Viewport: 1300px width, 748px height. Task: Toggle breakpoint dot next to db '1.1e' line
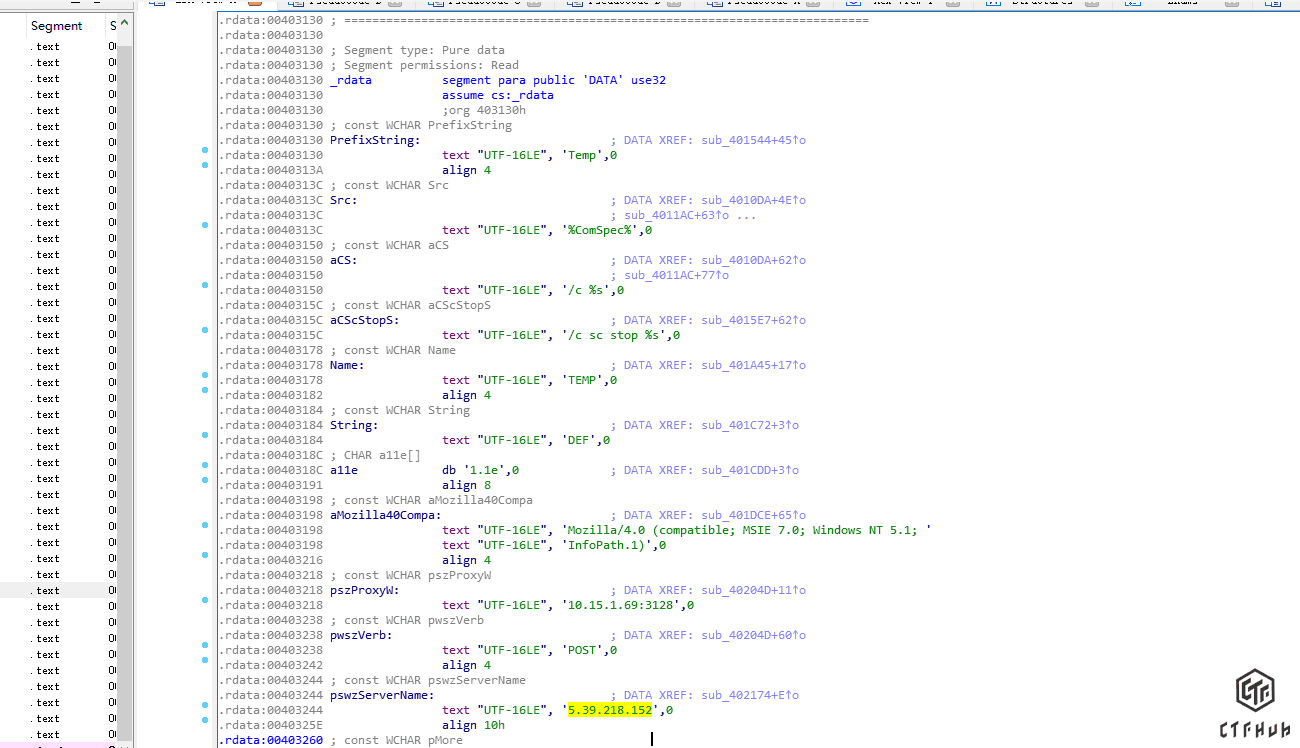[205, 466]
